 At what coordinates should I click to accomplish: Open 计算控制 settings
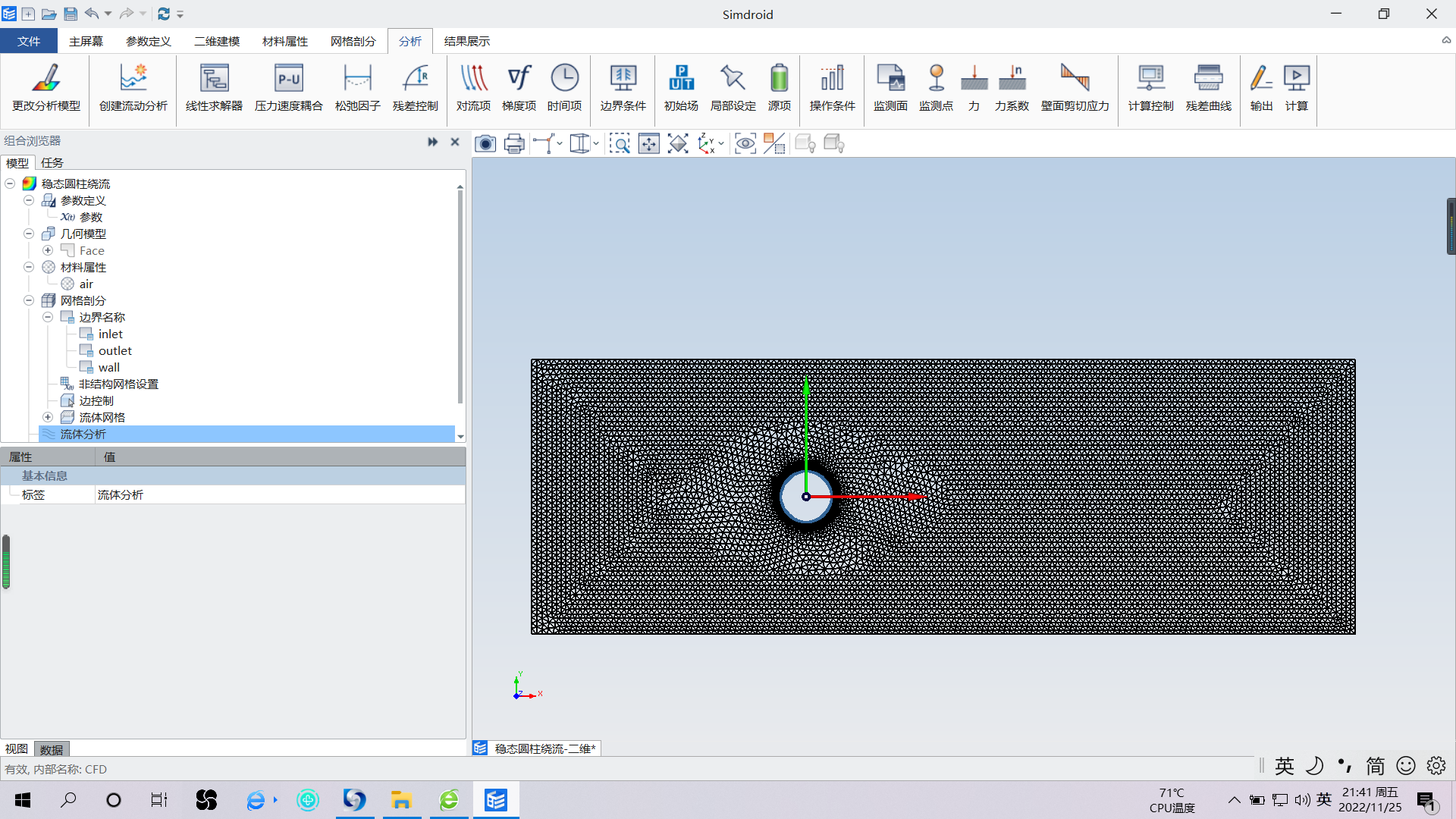(x=1150, y=88)
